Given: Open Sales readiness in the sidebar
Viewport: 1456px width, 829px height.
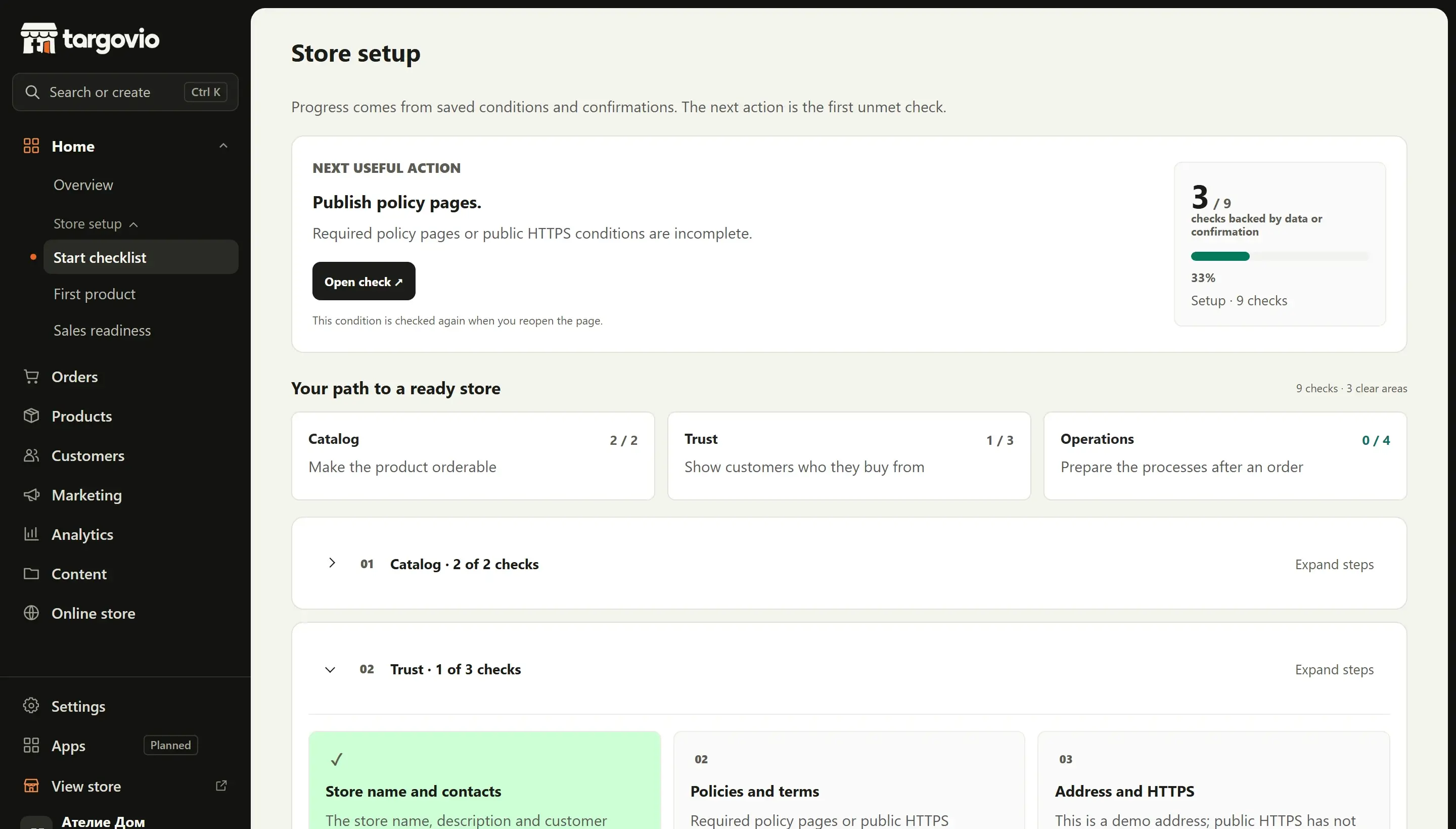Looking at the screenshot, I should [x=102, y=330].
